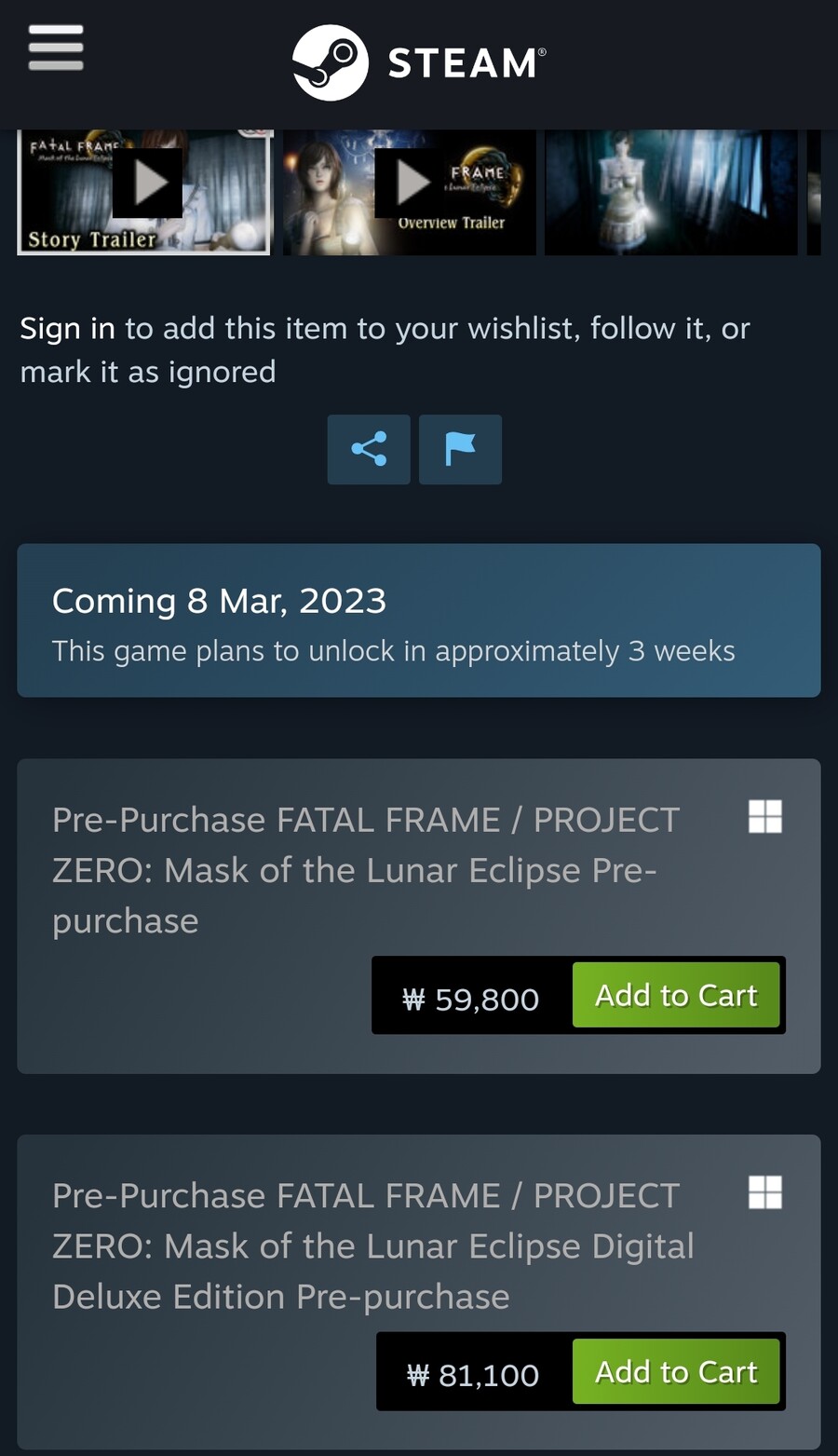Click the Share icon button

pyautogui.click(x=369, y=449)
